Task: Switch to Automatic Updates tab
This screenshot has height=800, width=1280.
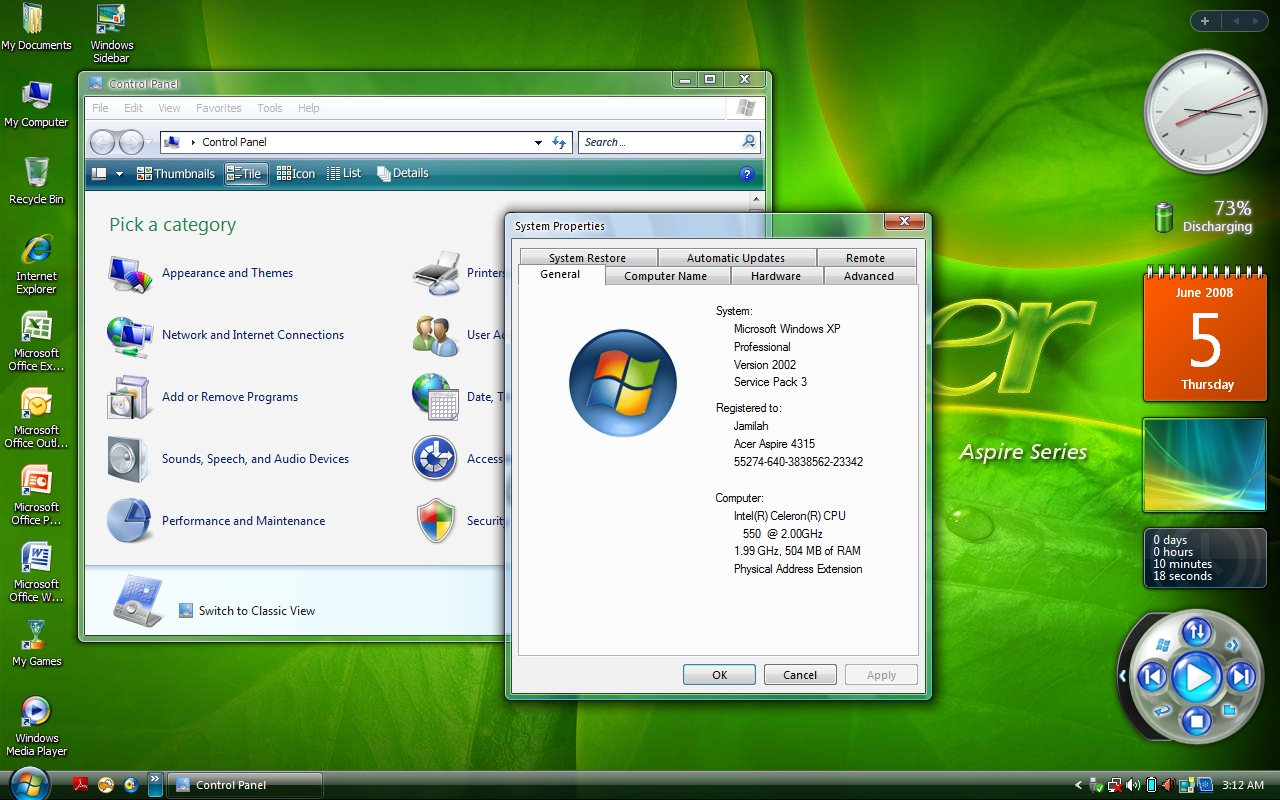Action: [736, 258]
